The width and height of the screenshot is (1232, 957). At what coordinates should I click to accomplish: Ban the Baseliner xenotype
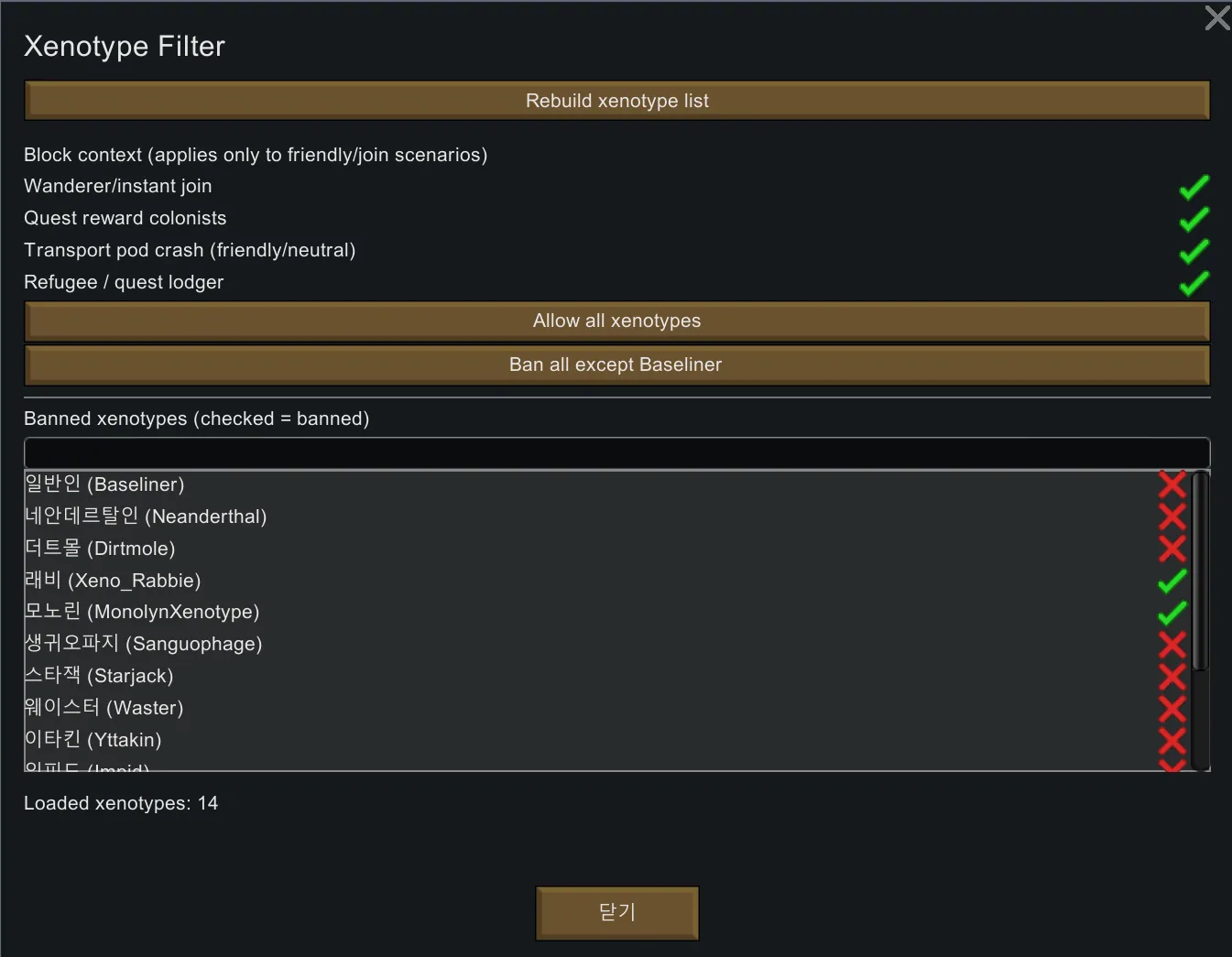[1172, 484]
